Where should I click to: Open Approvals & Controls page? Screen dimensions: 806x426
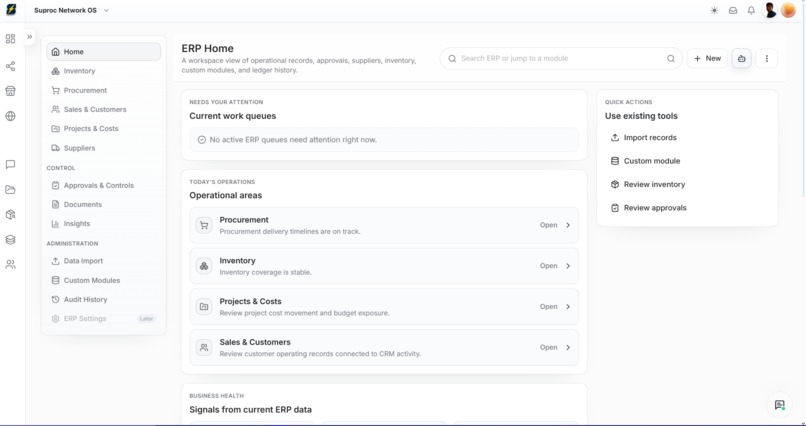point(103,185)
